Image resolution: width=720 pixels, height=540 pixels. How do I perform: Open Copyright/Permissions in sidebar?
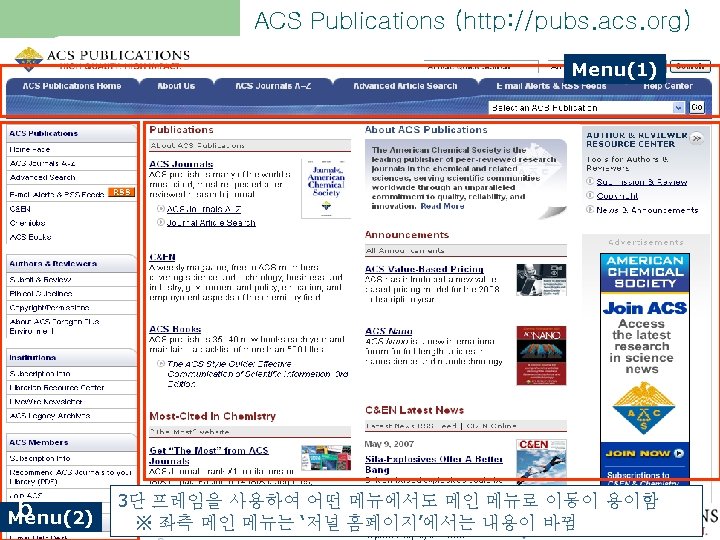click(49, 308)
